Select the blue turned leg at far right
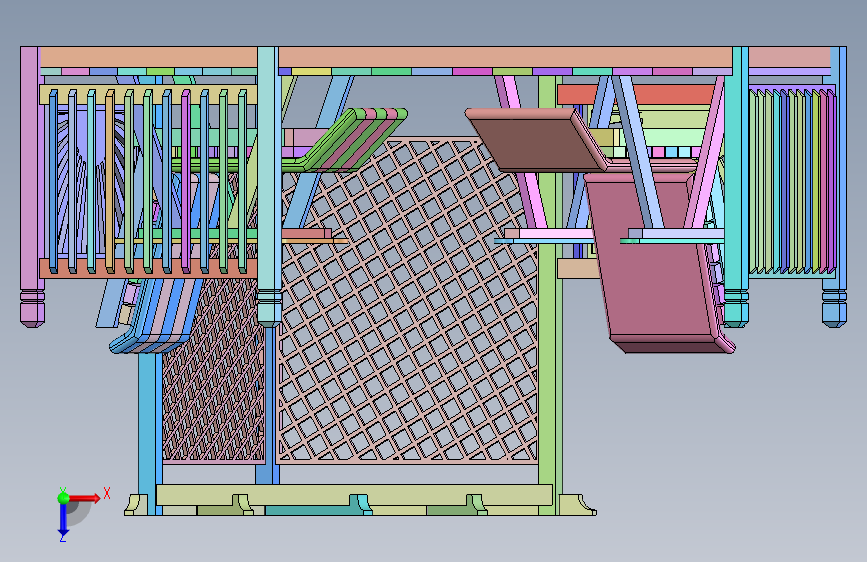 pos(834,186)
